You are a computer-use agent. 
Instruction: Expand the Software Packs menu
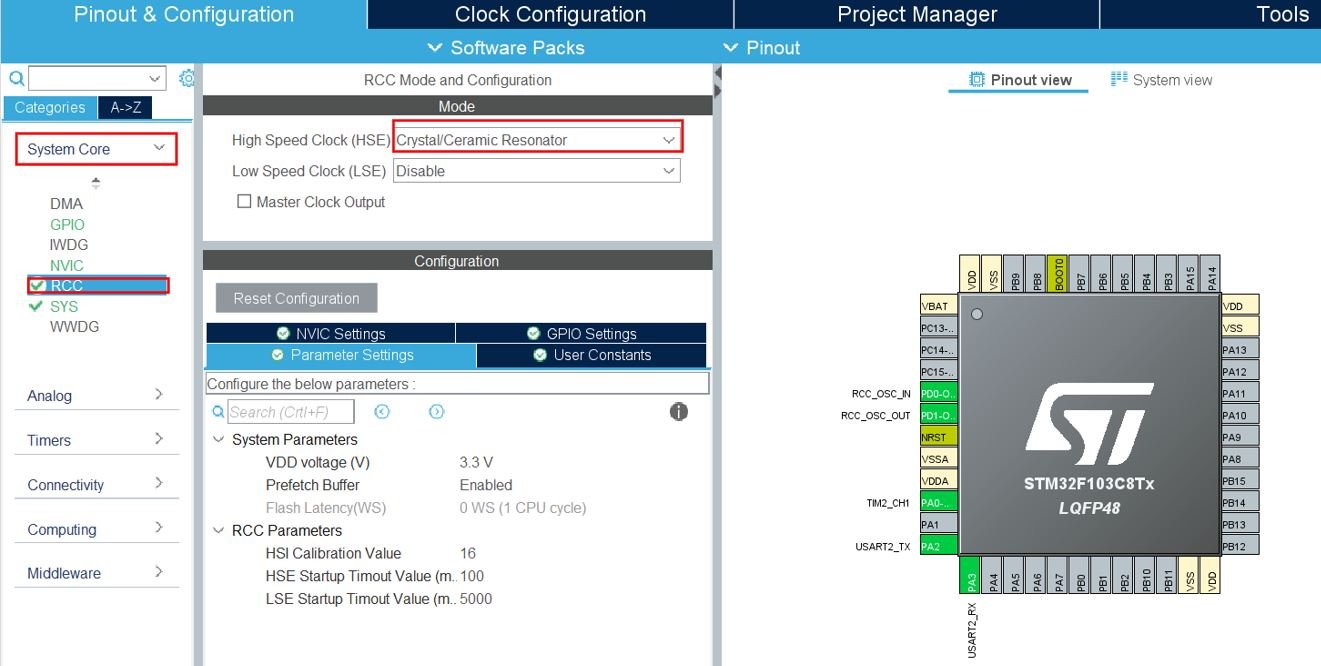point(506,48)
